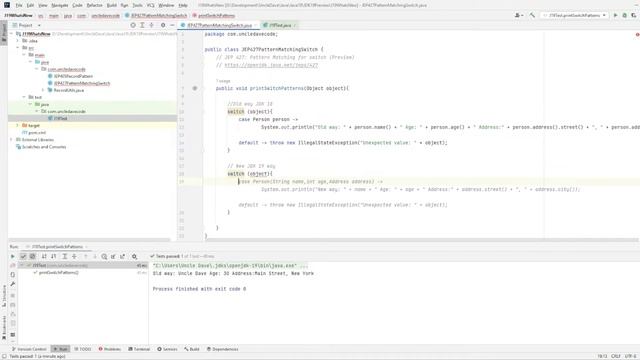This screenshot has width=640, height=360.
Task: Click the Build project hammer icon
Action: (532, 16)
